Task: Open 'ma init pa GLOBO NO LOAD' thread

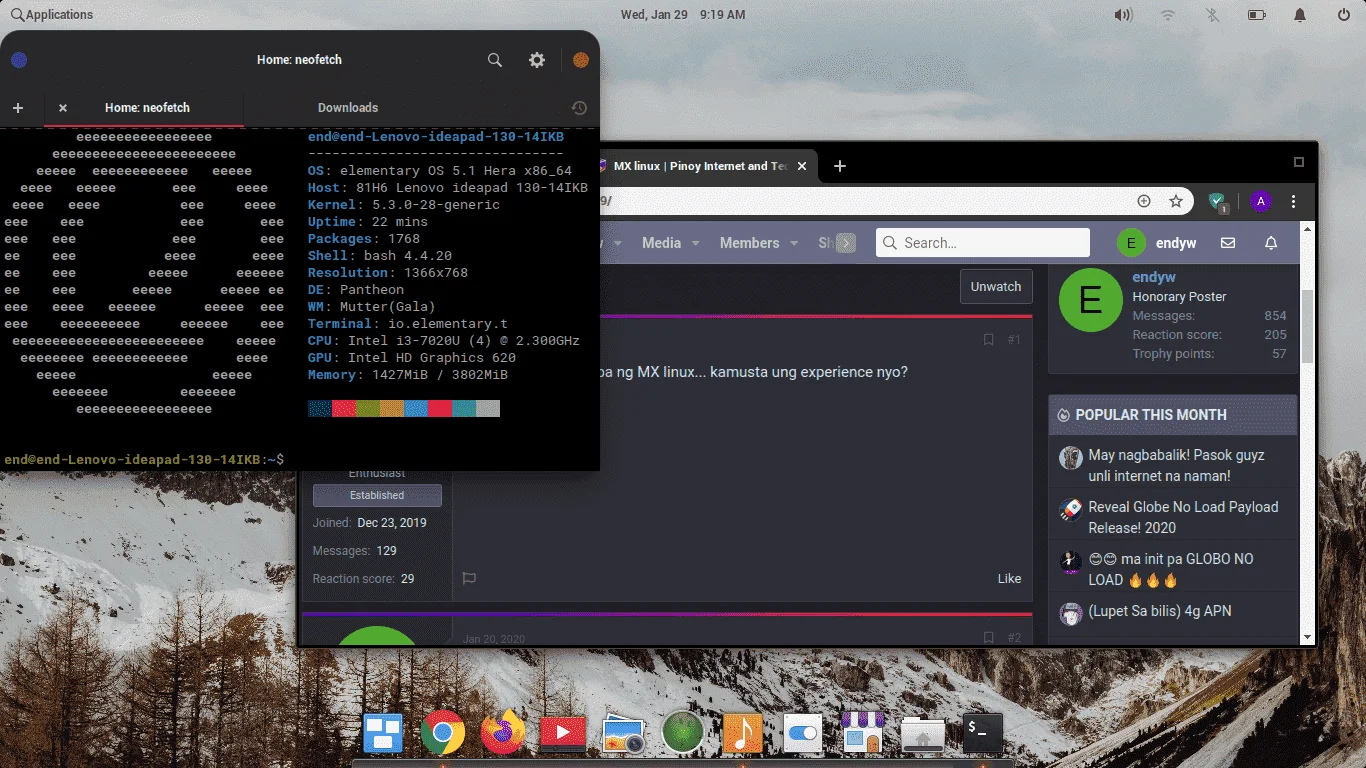Action: pos(1170,569)
